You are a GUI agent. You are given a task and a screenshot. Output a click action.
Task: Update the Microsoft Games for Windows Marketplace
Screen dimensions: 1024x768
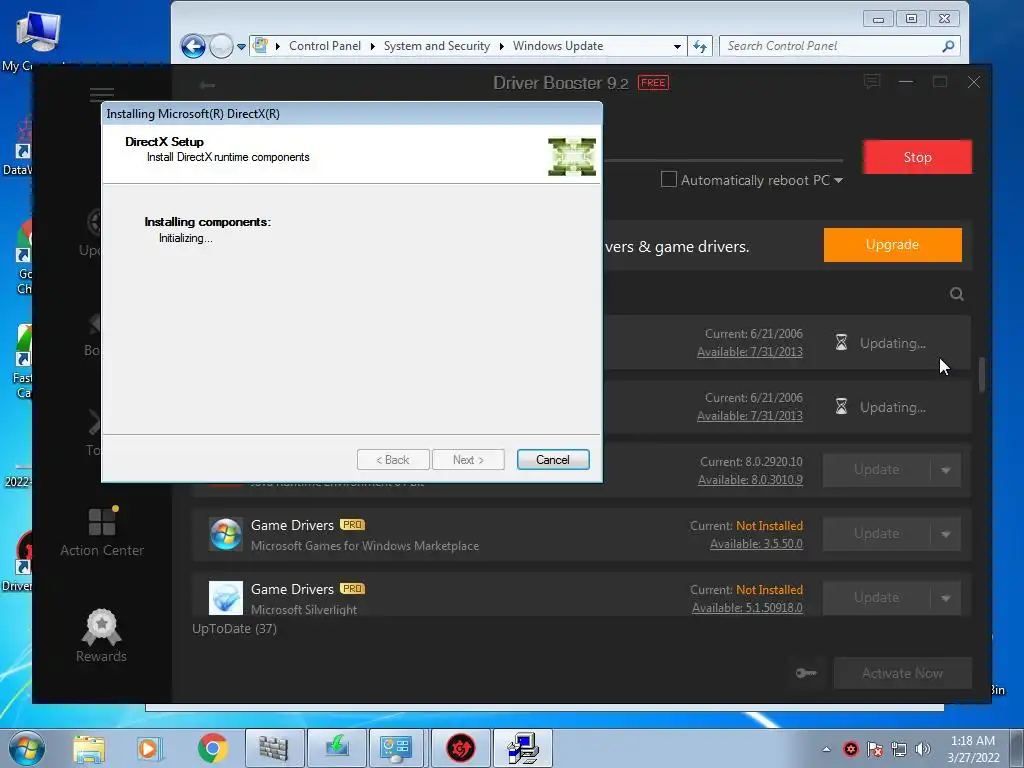coord(876,534)
